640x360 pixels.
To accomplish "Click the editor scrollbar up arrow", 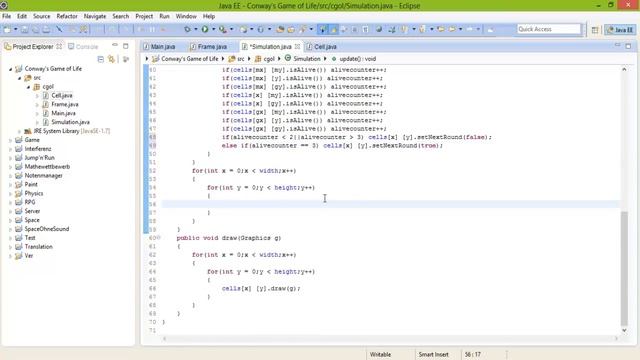I will [x=624, y=69].
